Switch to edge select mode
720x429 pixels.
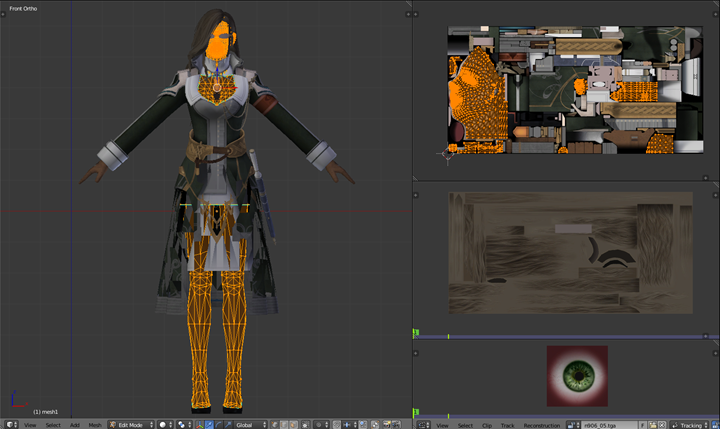(283, 424)
